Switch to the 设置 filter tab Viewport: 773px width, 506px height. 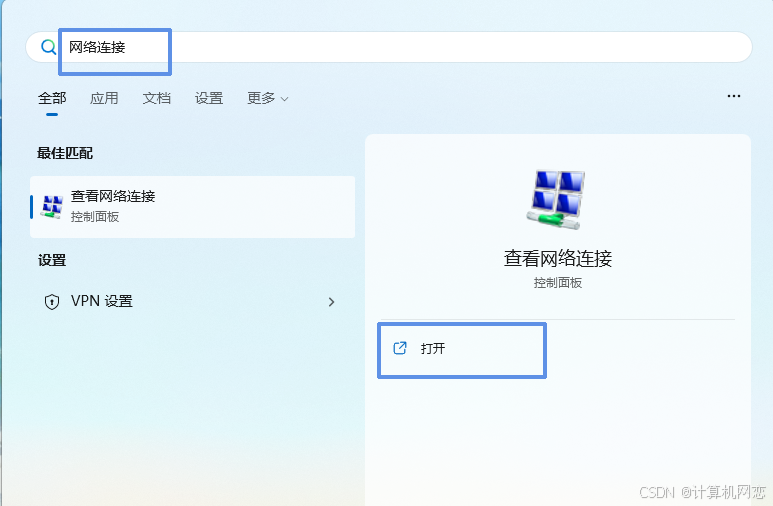coord(209,98)
